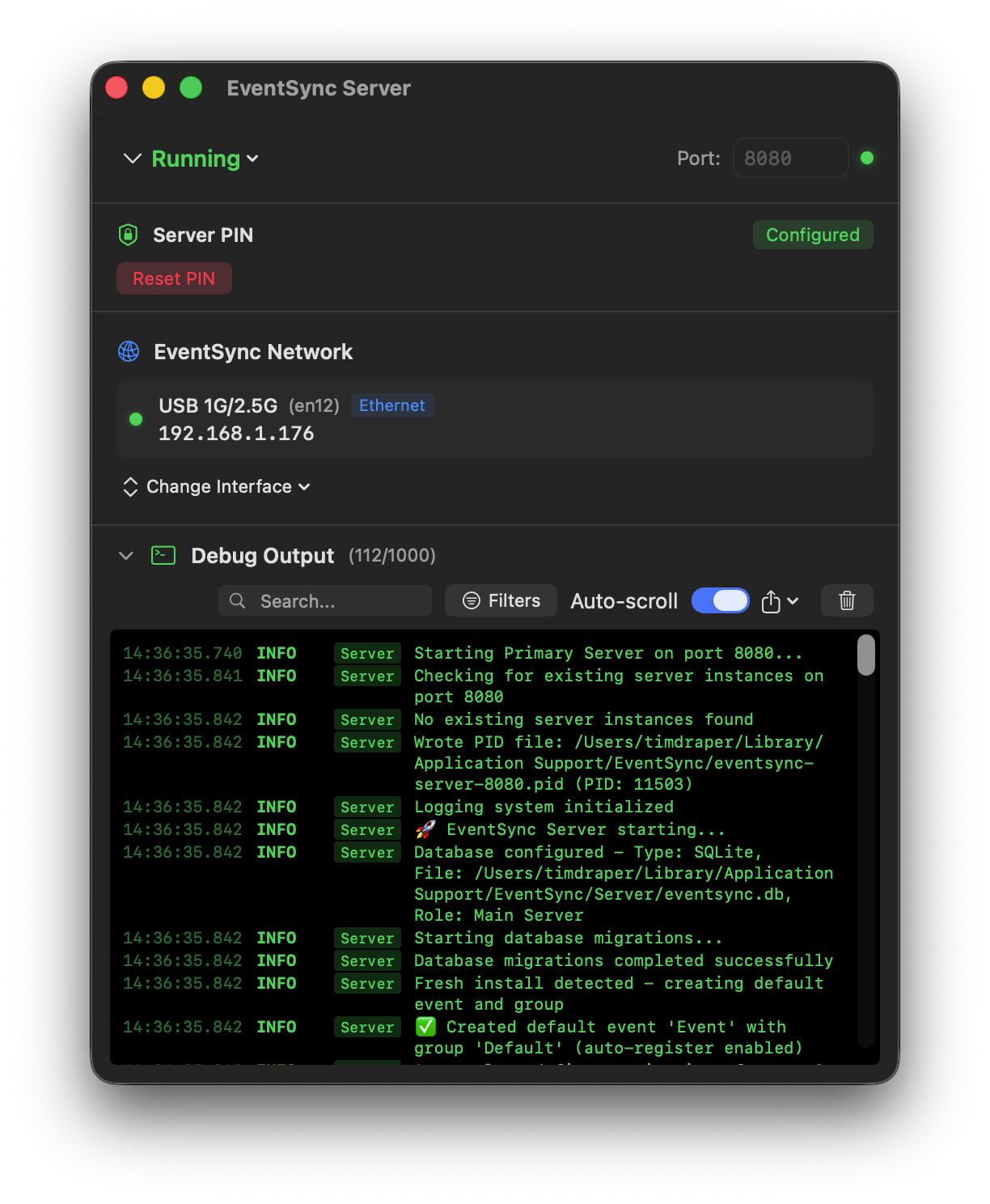Click the Port: label
Viewport: 990px width, 1204px height.
click(x=699, y=158)
